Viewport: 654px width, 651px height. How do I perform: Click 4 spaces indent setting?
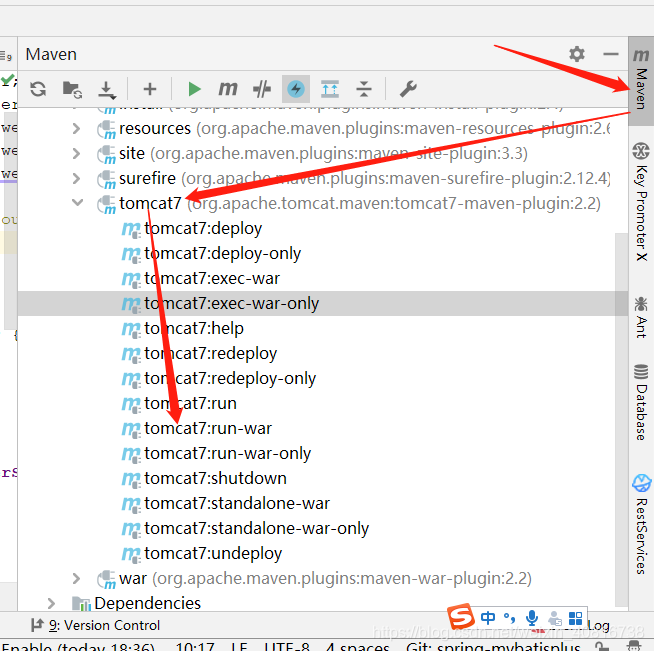click(x=357, y=646)
